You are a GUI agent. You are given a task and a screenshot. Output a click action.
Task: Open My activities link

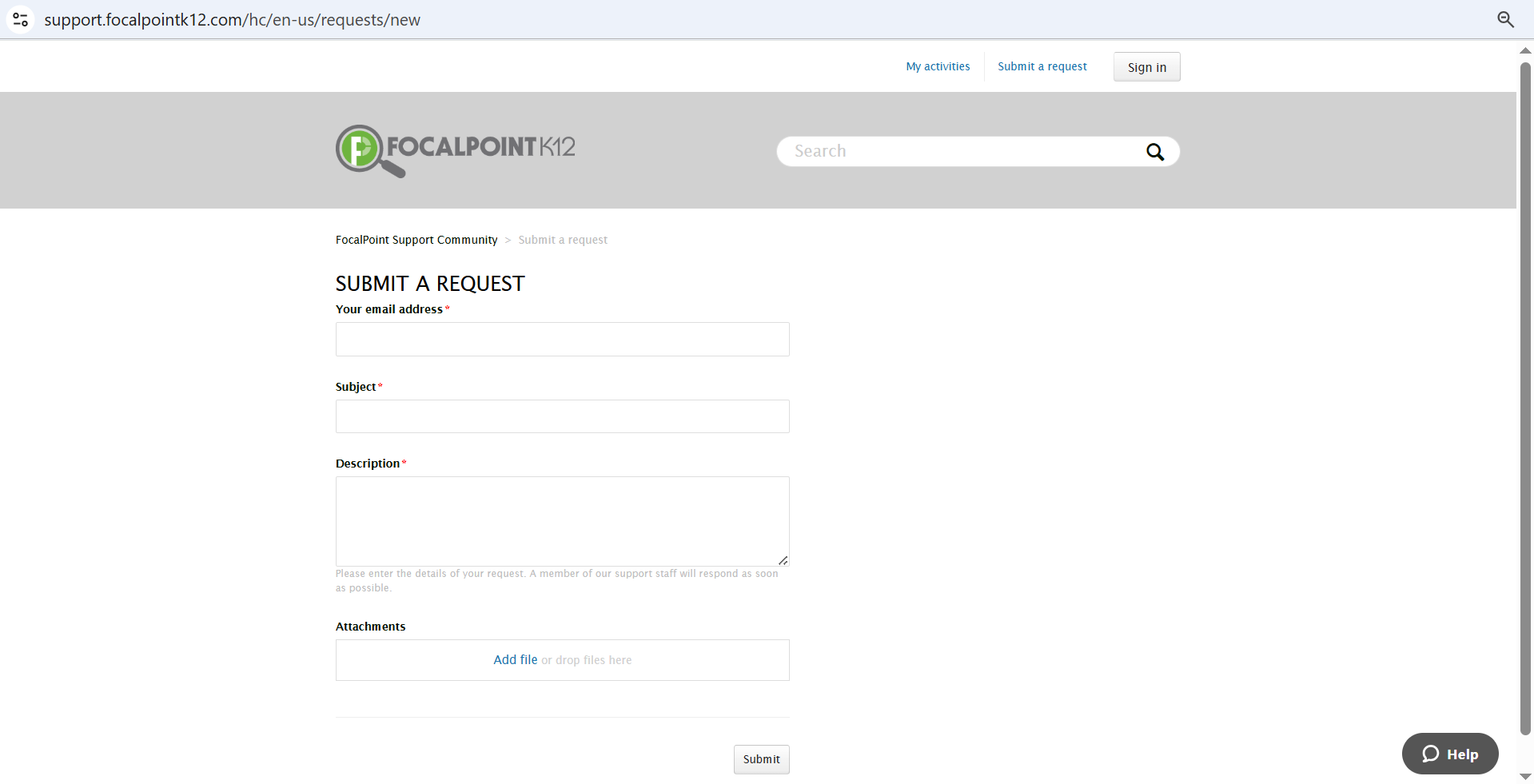[x=938, y=66]
